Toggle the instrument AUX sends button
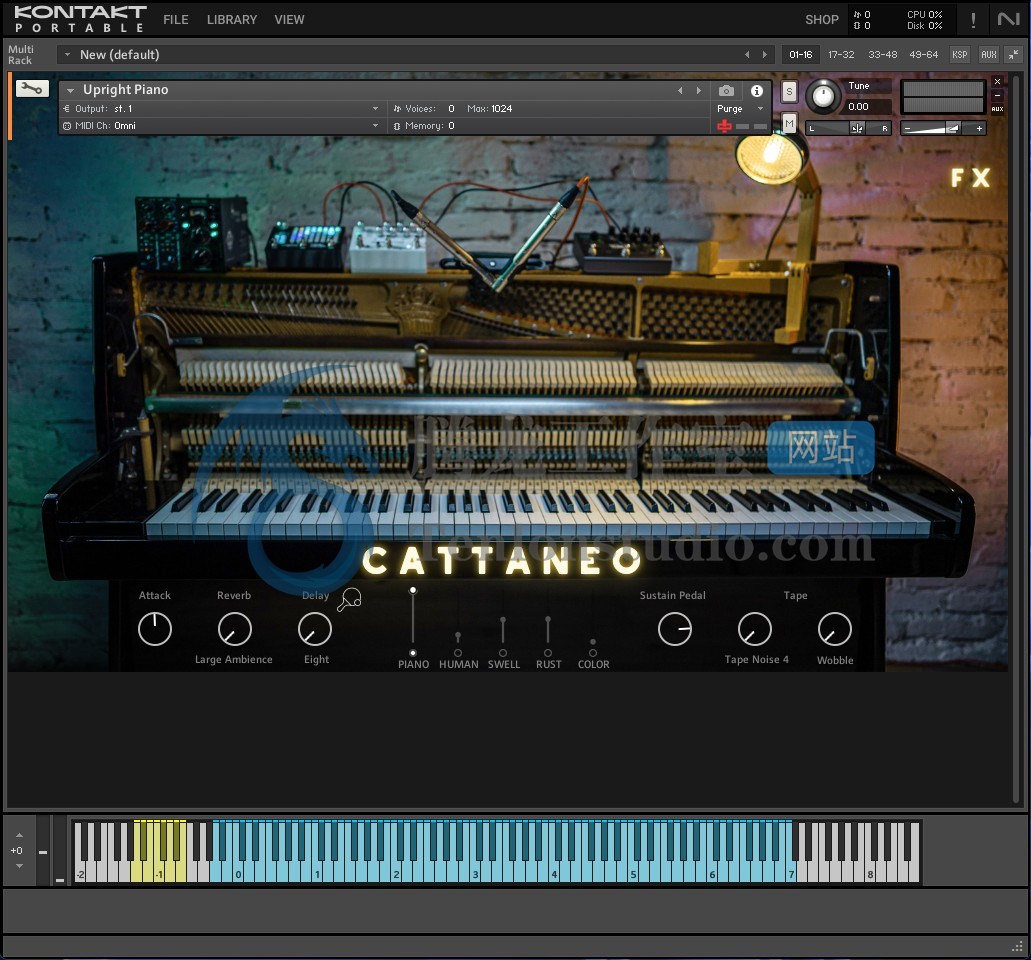This screenshot has width=1031, height=960. [x=997, y=109]
